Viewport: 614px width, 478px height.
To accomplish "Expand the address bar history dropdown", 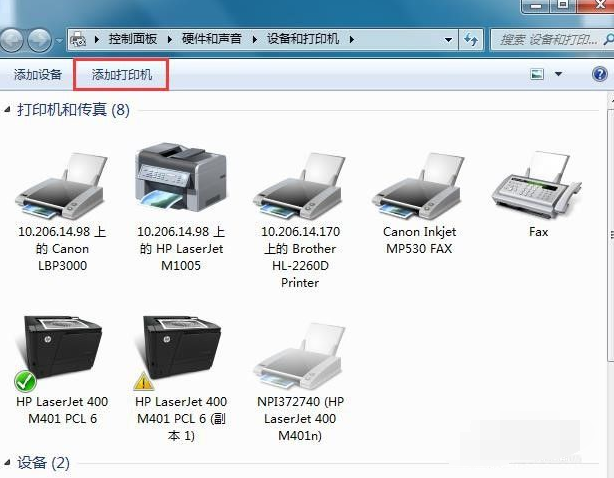I will coord(446,40).
